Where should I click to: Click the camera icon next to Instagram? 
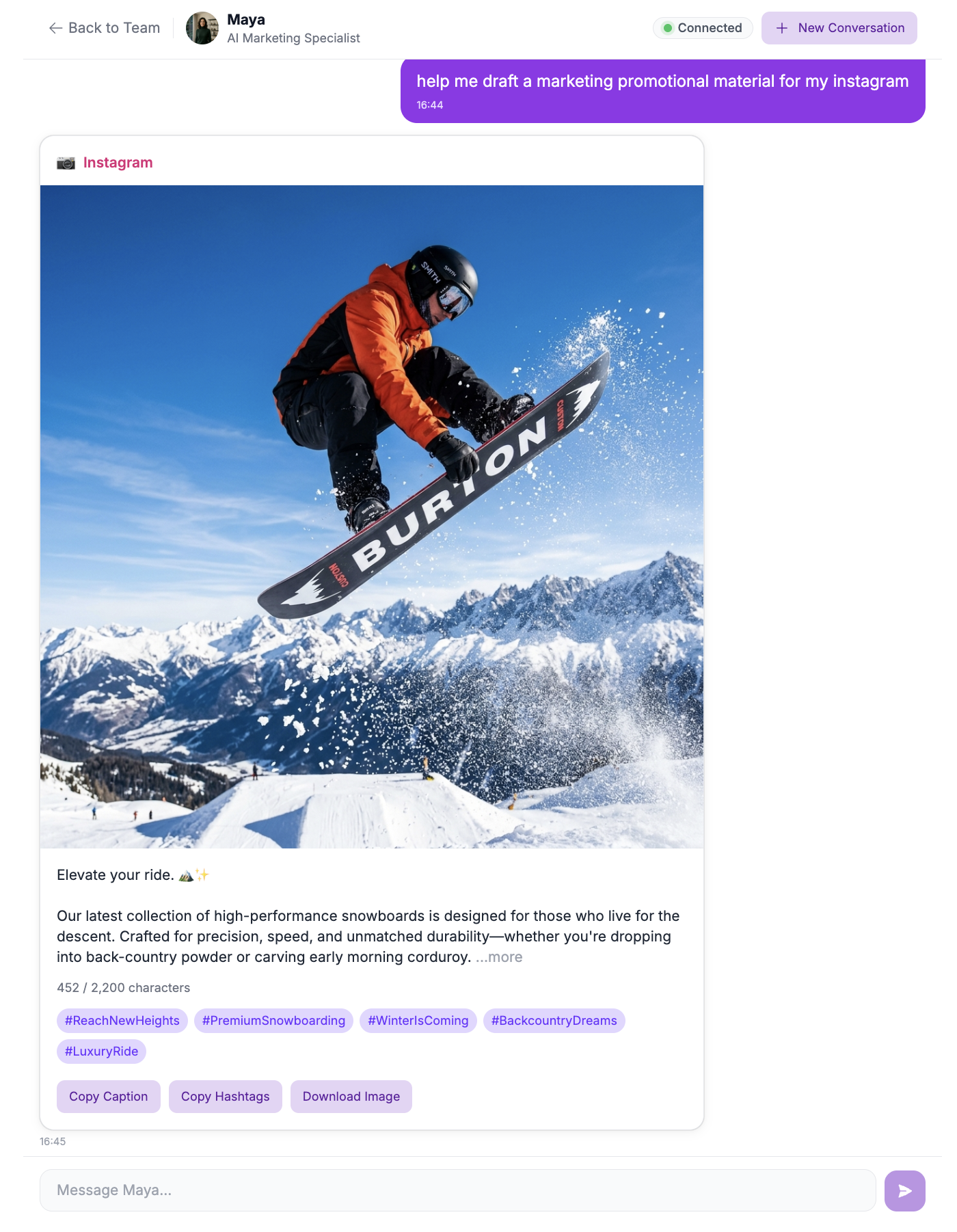tap(66, 163)
